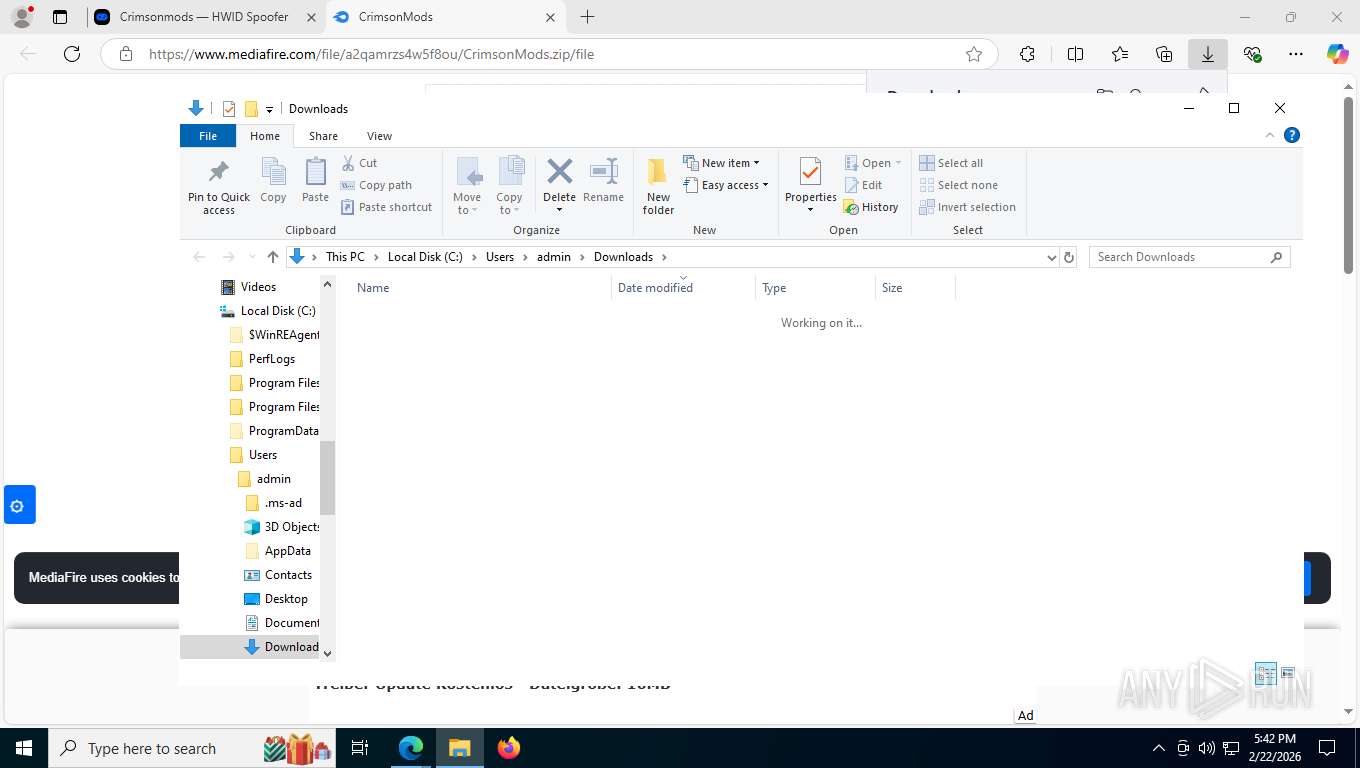Open Edge Downloads toolbar icon
The image size is (1360, 768).
click(1208, 54)
